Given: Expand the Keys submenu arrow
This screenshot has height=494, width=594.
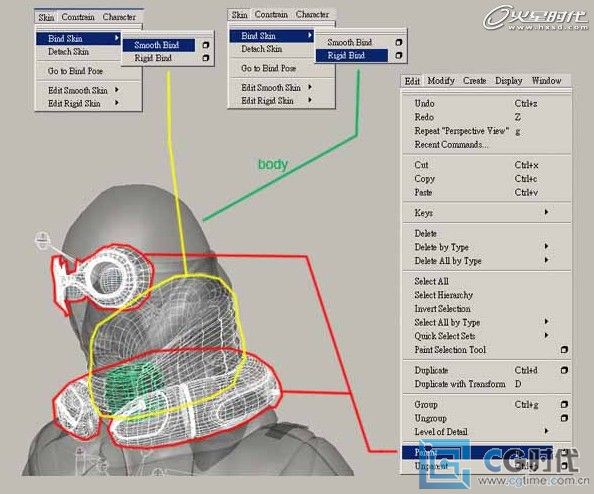Looking at the screenshot, I should point(546,212).
